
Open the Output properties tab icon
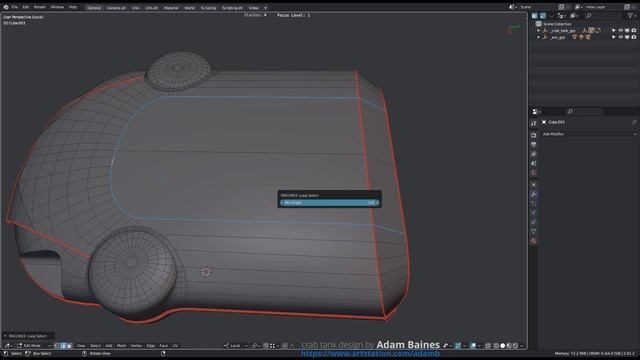(x=533, y=144)
